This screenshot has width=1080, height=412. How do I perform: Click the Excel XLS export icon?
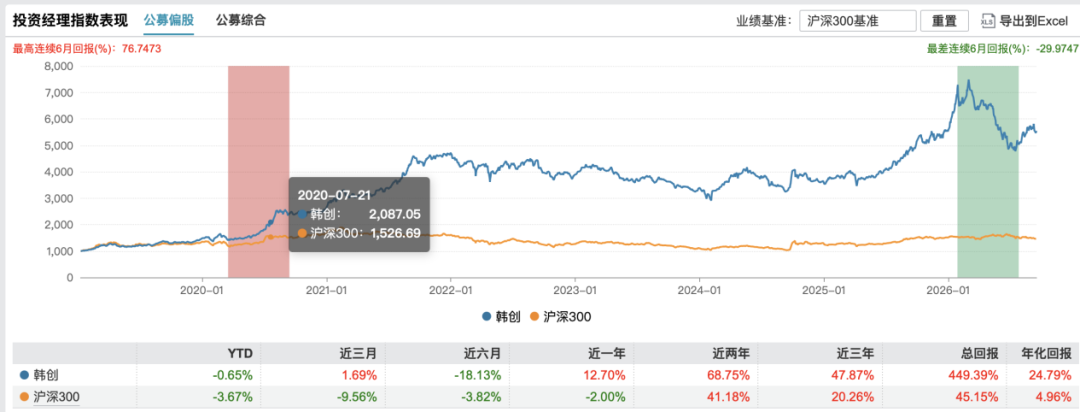[988, 21]
